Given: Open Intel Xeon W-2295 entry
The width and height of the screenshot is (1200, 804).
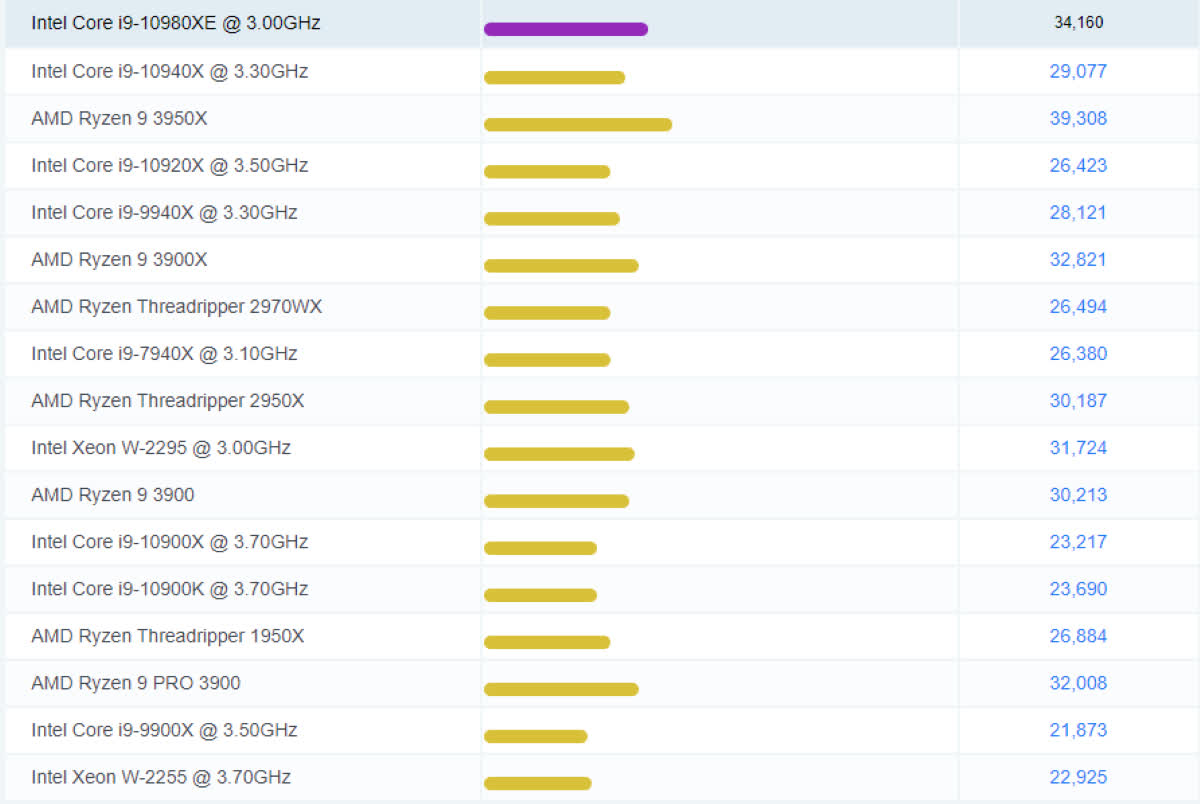Looking at the screenshot, I should tap(161, 448).
